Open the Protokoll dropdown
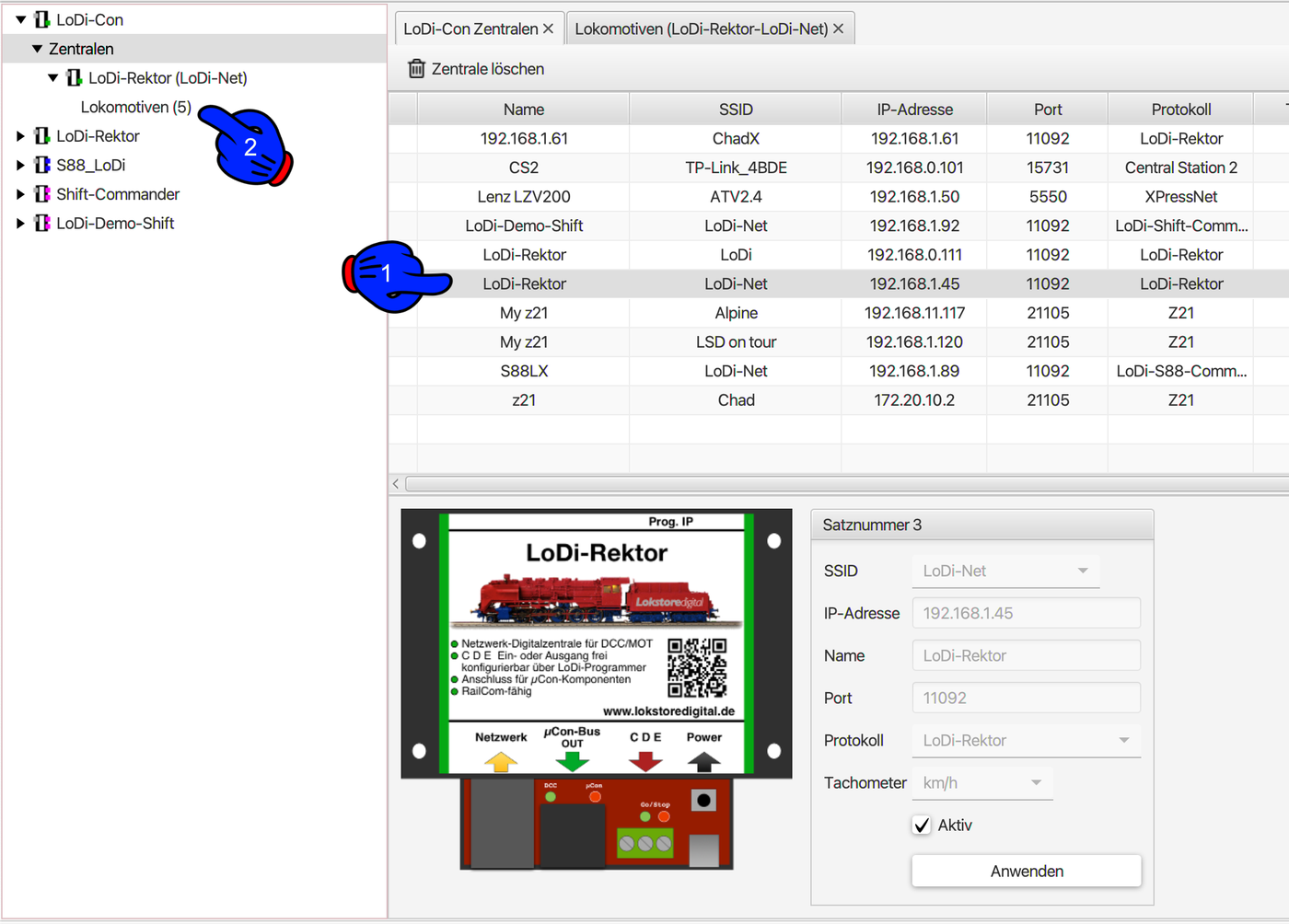This screenshot has height=924, width=1289. pos(1027,740)
